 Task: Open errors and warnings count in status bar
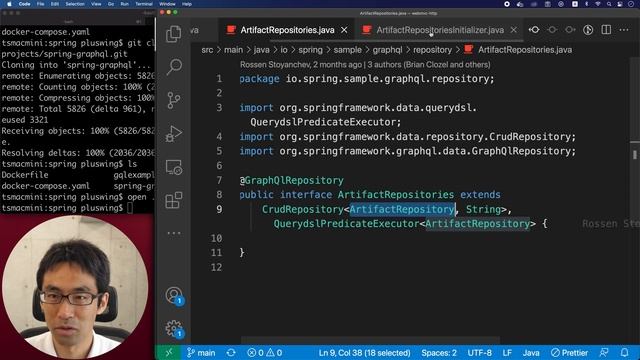(264, 353)
